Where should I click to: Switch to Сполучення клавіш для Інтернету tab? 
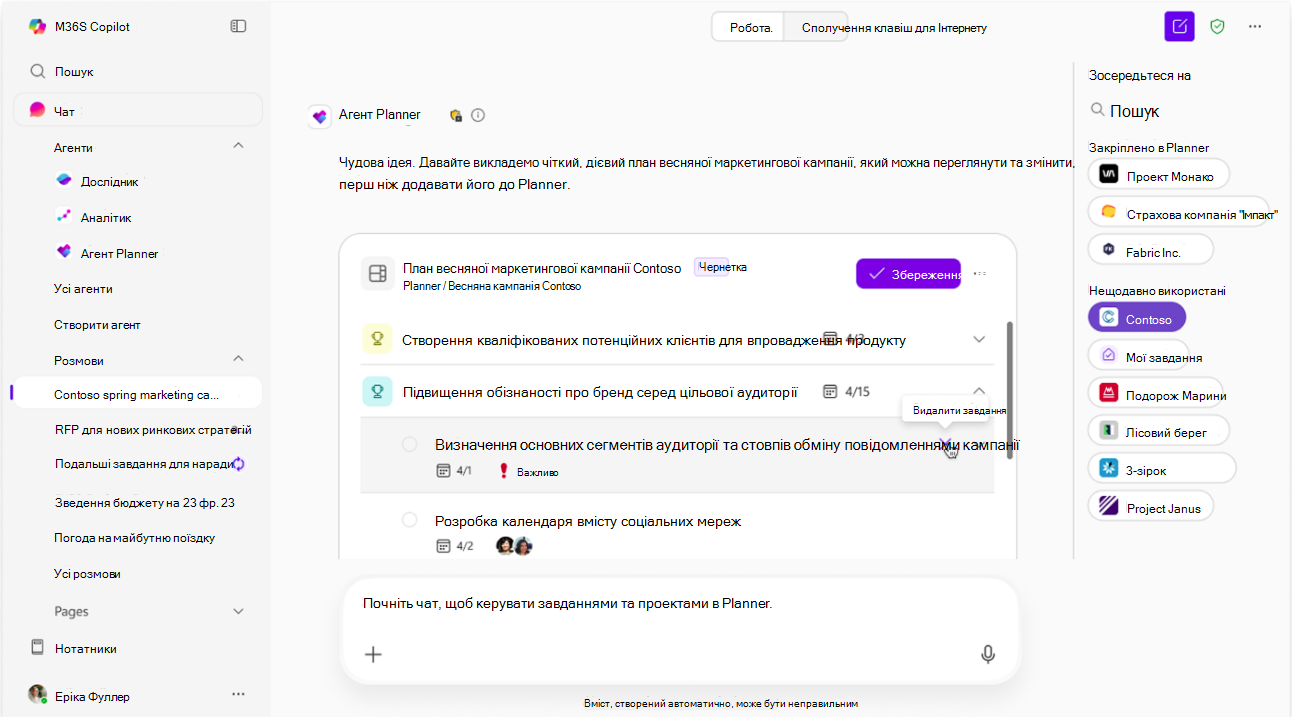894,28
